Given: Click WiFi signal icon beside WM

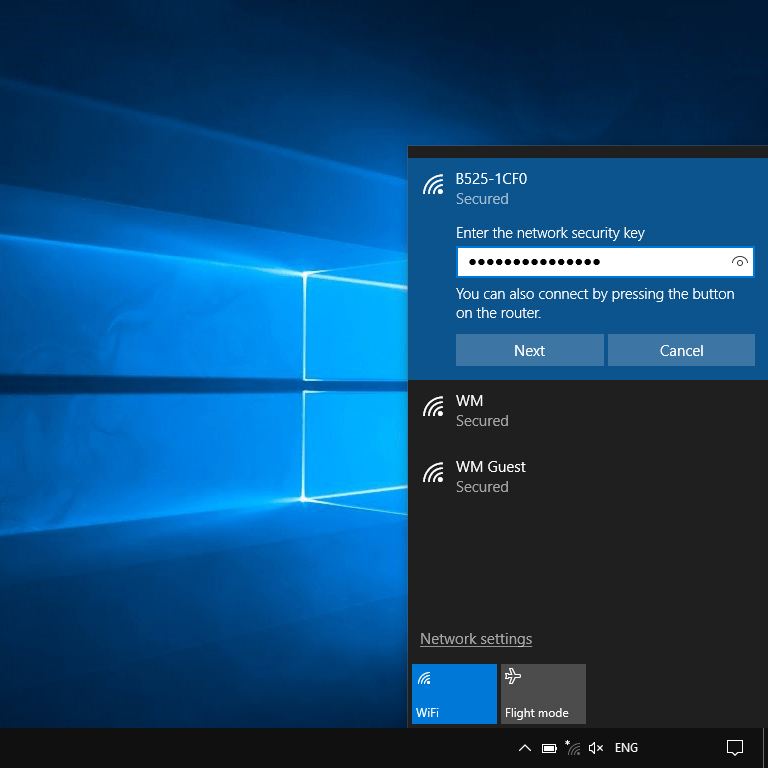Looking at the screenshot, I should (433, 407).
